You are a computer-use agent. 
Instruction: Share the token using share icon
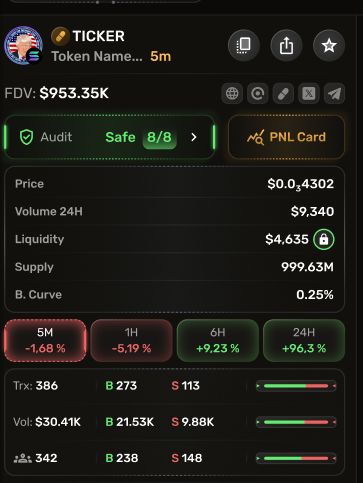(x=286, y=45)
